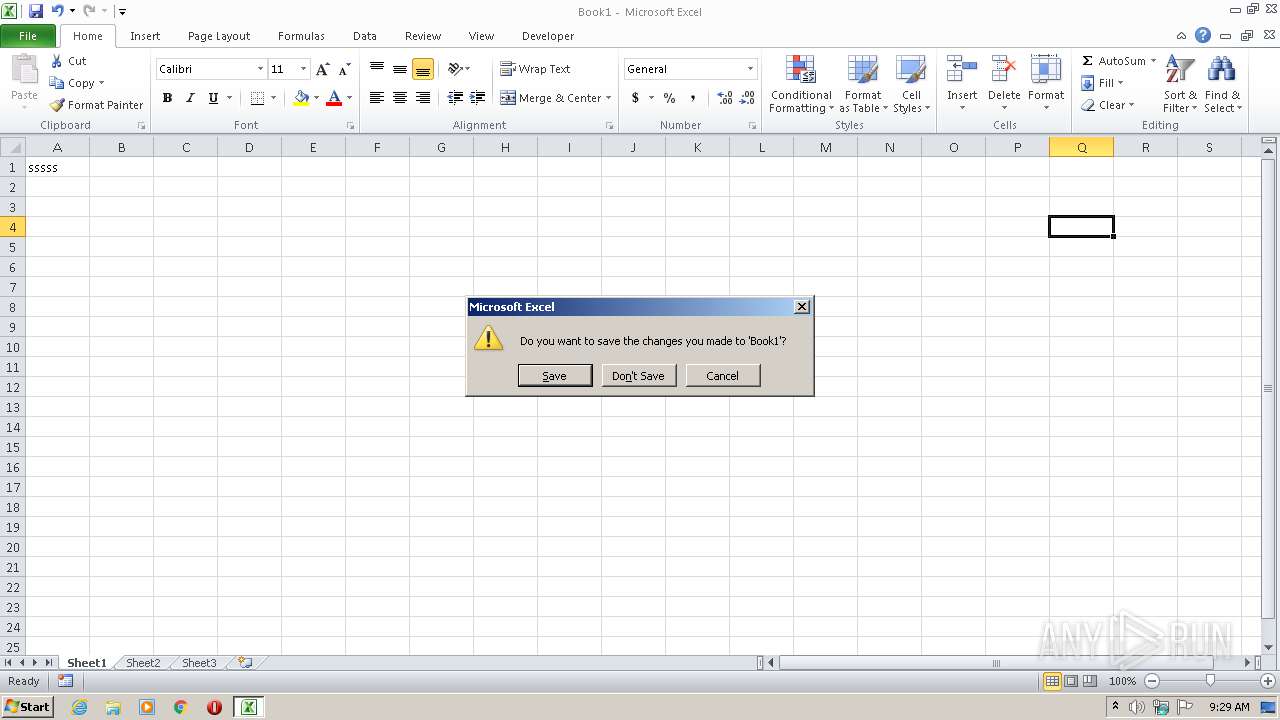The width and height of the screenshot is (1280, 720).
Task: Click the Paste icon in Clipboard group
Action: point(24,70)
